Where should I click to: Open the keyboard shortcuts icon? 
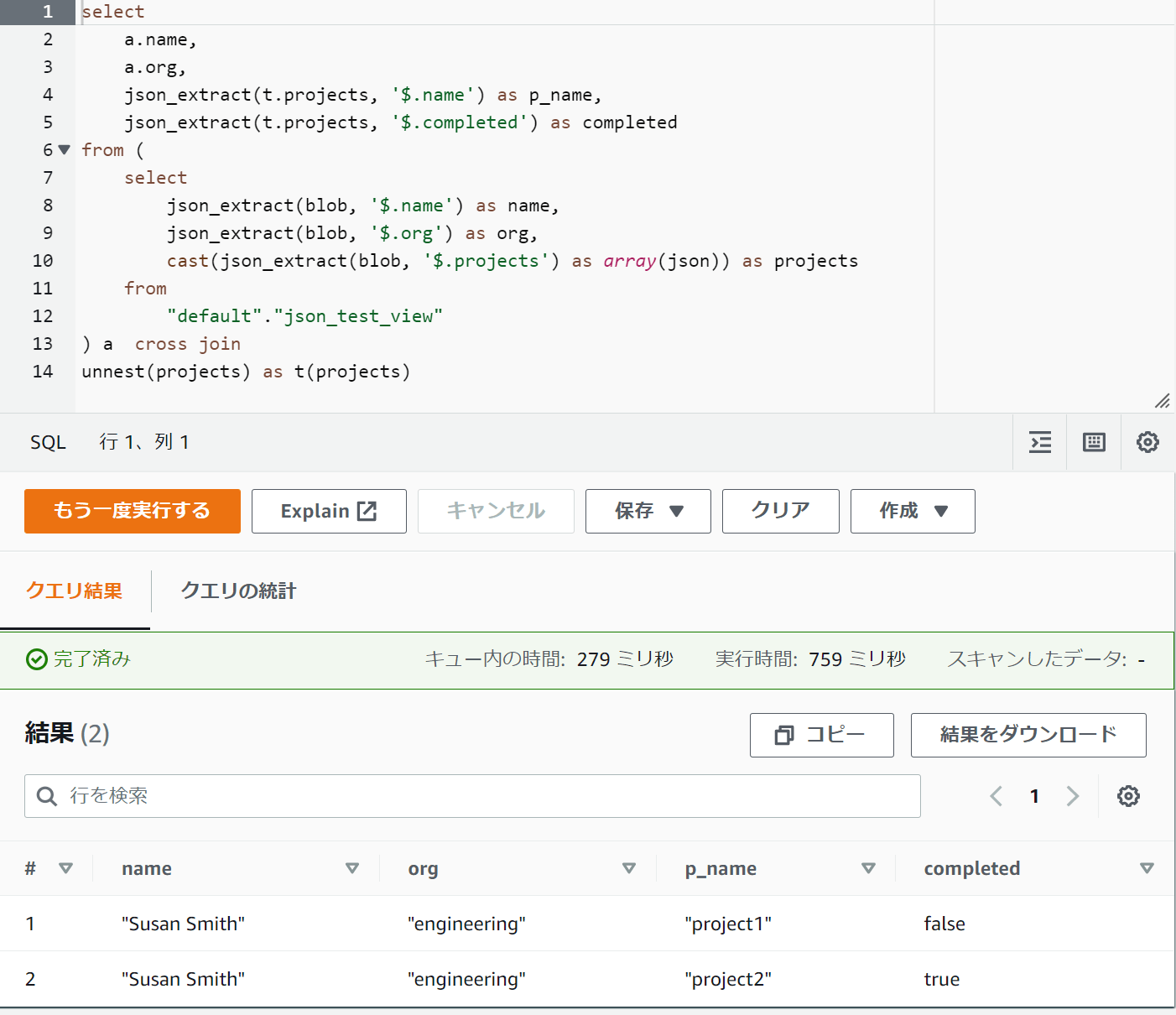[x=1093, y=442]
